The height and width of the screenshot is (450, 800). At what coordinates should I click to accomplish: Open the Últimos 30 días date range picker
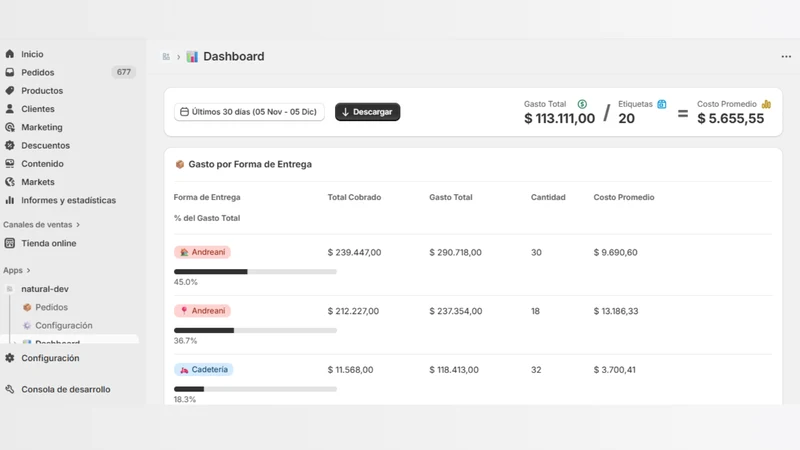click(x=249, y=112)
